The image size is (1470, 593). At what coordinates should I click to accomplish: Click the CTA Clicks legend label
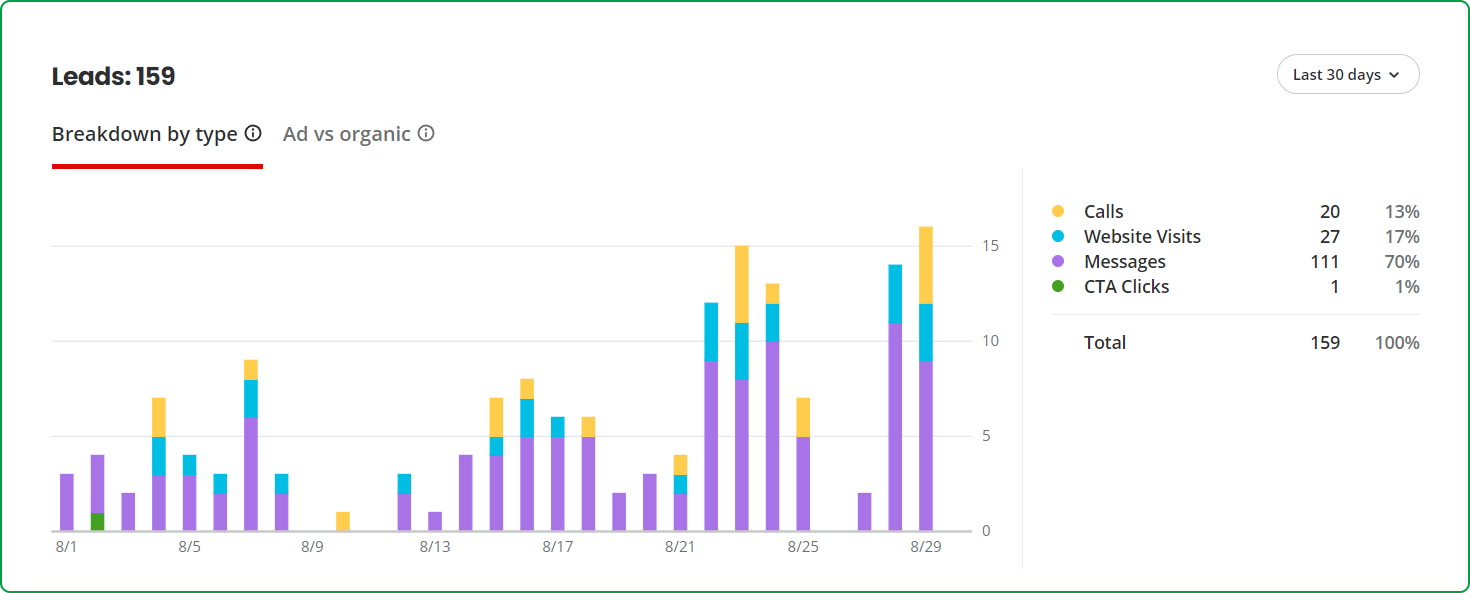(1126, 286)
